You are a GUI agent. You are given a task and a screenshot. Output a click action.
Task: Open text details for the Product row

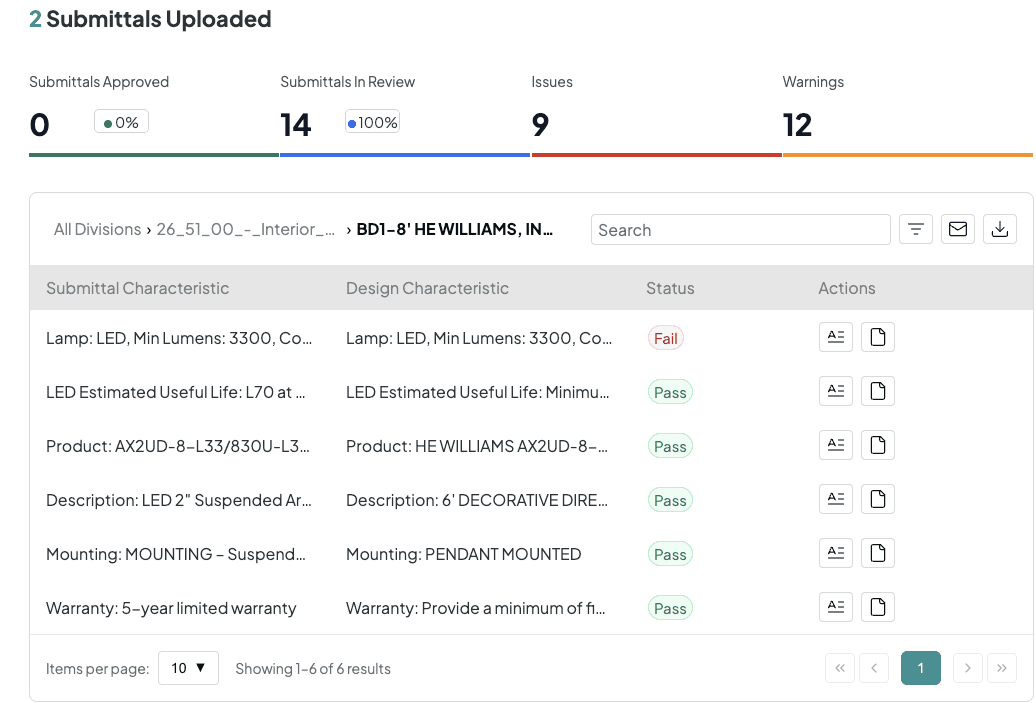pos(836,445)
